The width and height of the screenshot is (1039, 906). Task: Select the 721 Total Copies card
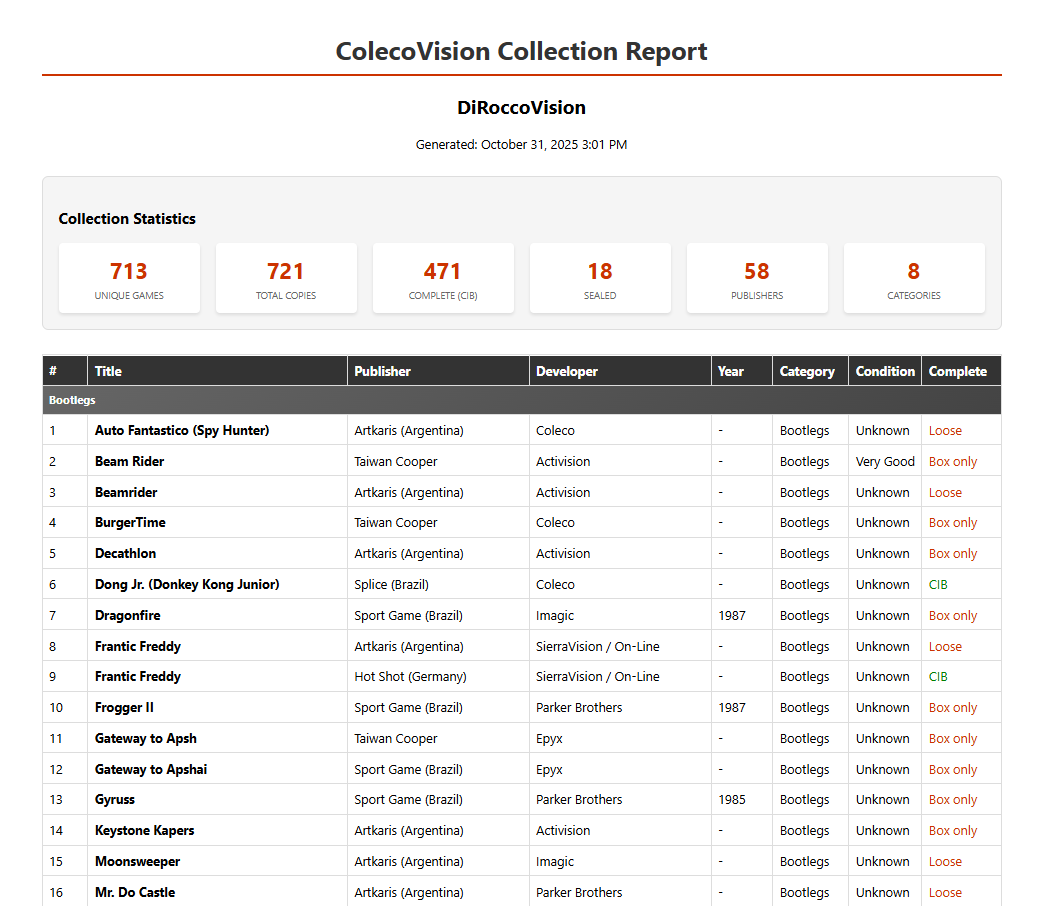pos(286,279)
